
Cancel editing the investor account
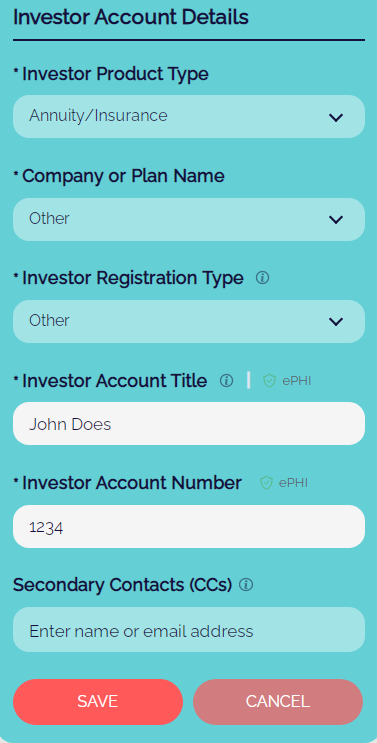click(x=278, y=701)
